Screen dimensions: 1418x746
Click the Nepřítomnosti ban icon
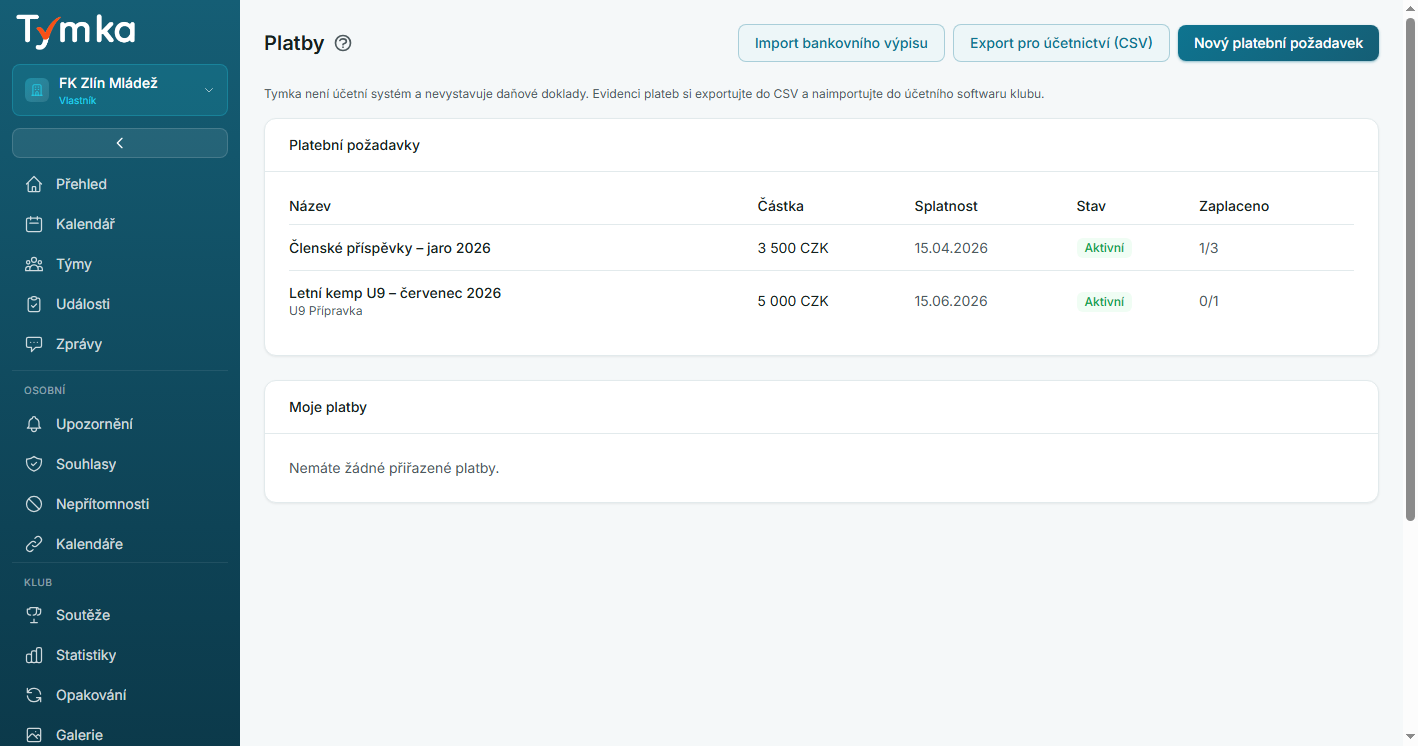[x=34, y=504]
